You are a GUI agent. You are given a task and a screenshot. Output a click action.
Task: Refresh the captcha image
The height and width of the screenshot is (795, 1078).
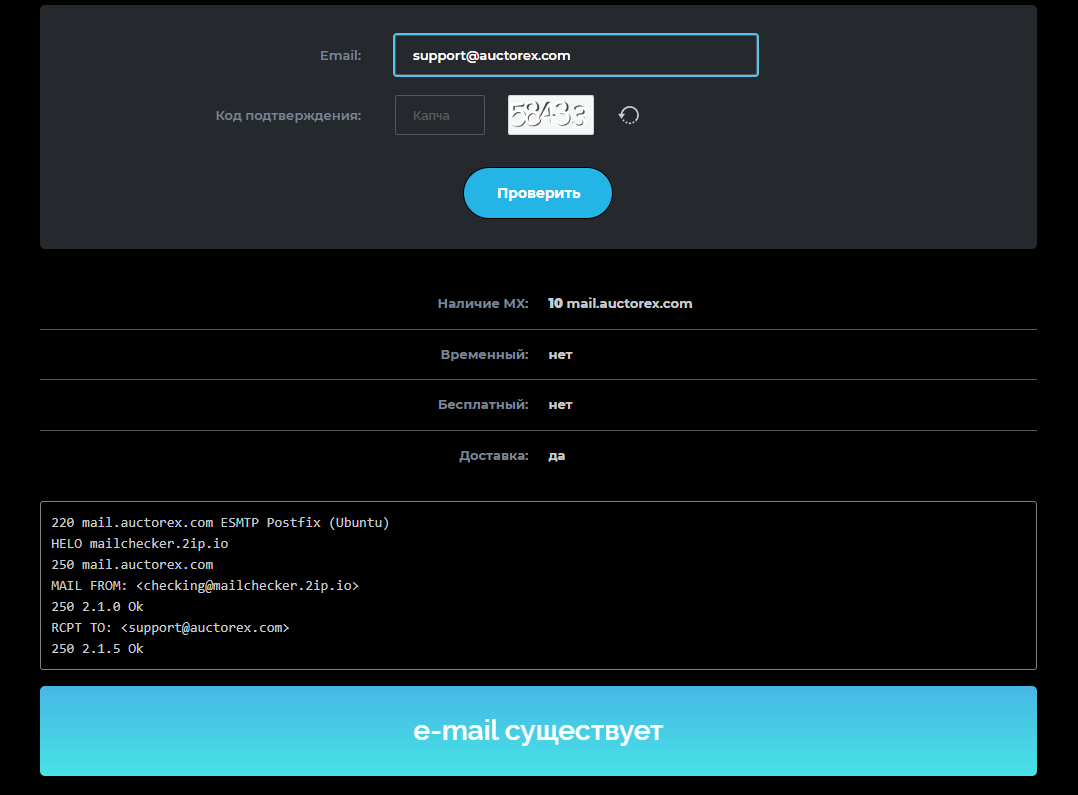point(629,115)
